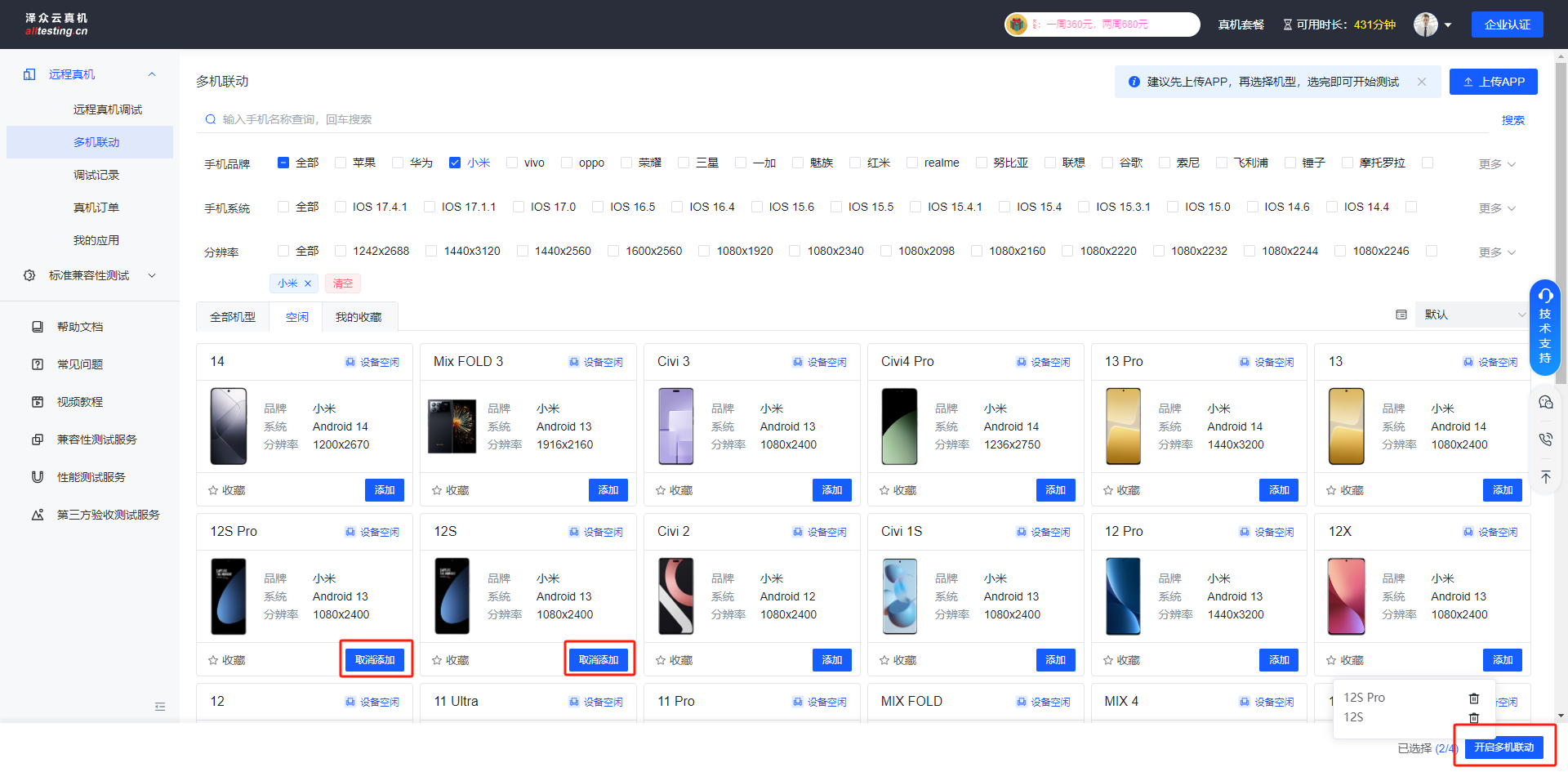Click the back-to-top arrow icon
Viewport: 1568px width, 772px height.
point(1545,477)
